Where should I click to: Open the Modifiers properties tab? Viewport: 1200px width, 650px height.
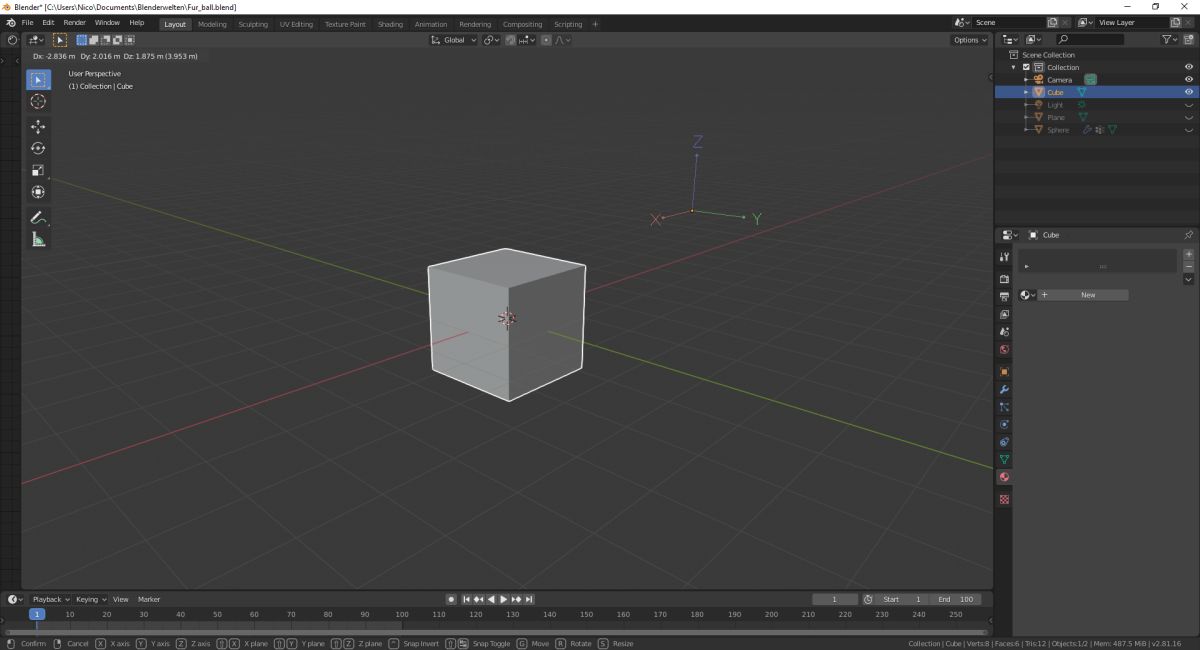pos(1004,389)
